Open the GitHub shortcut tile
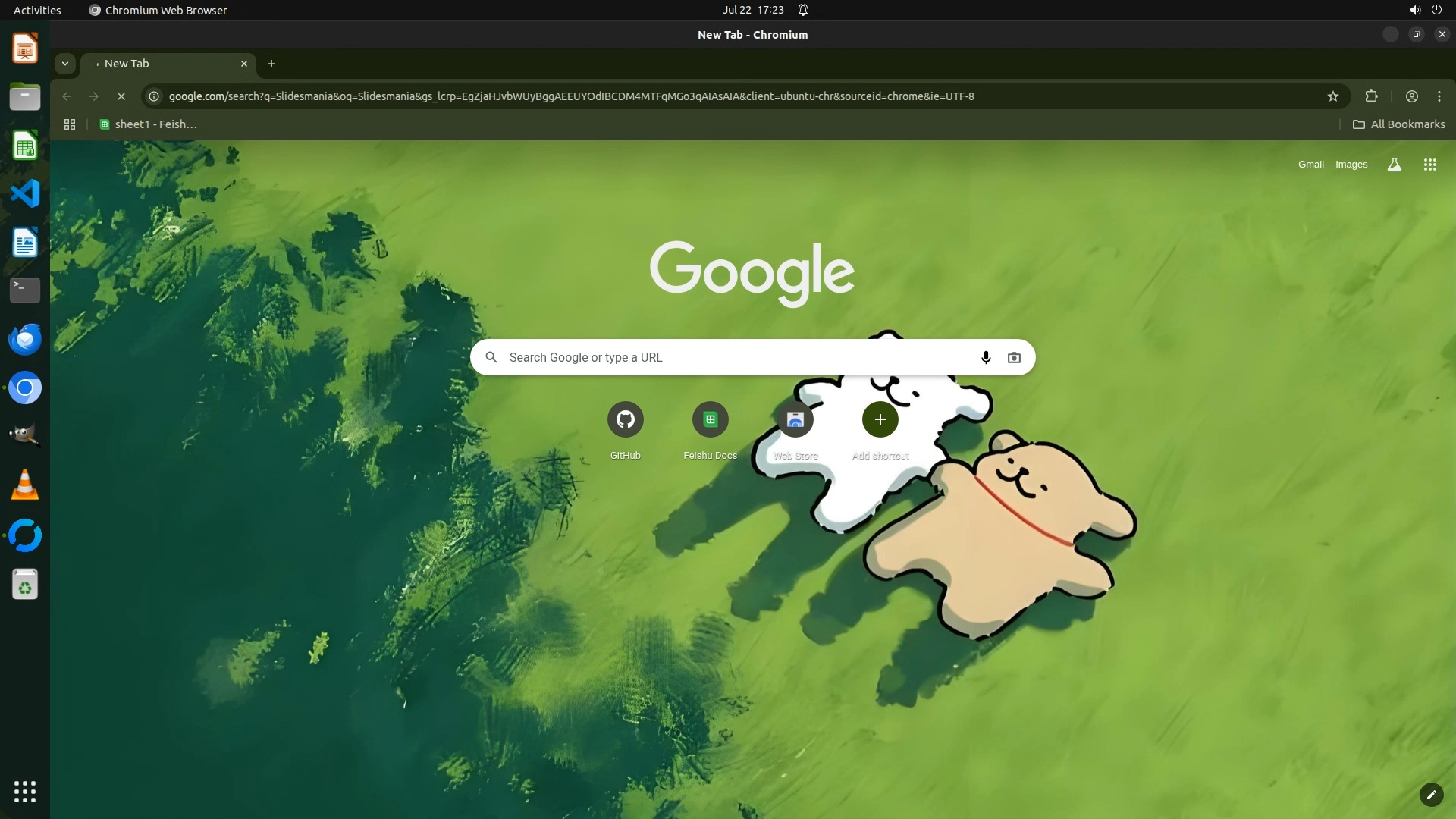This screenshot has height=819, width=1456. tap(625, 419)
